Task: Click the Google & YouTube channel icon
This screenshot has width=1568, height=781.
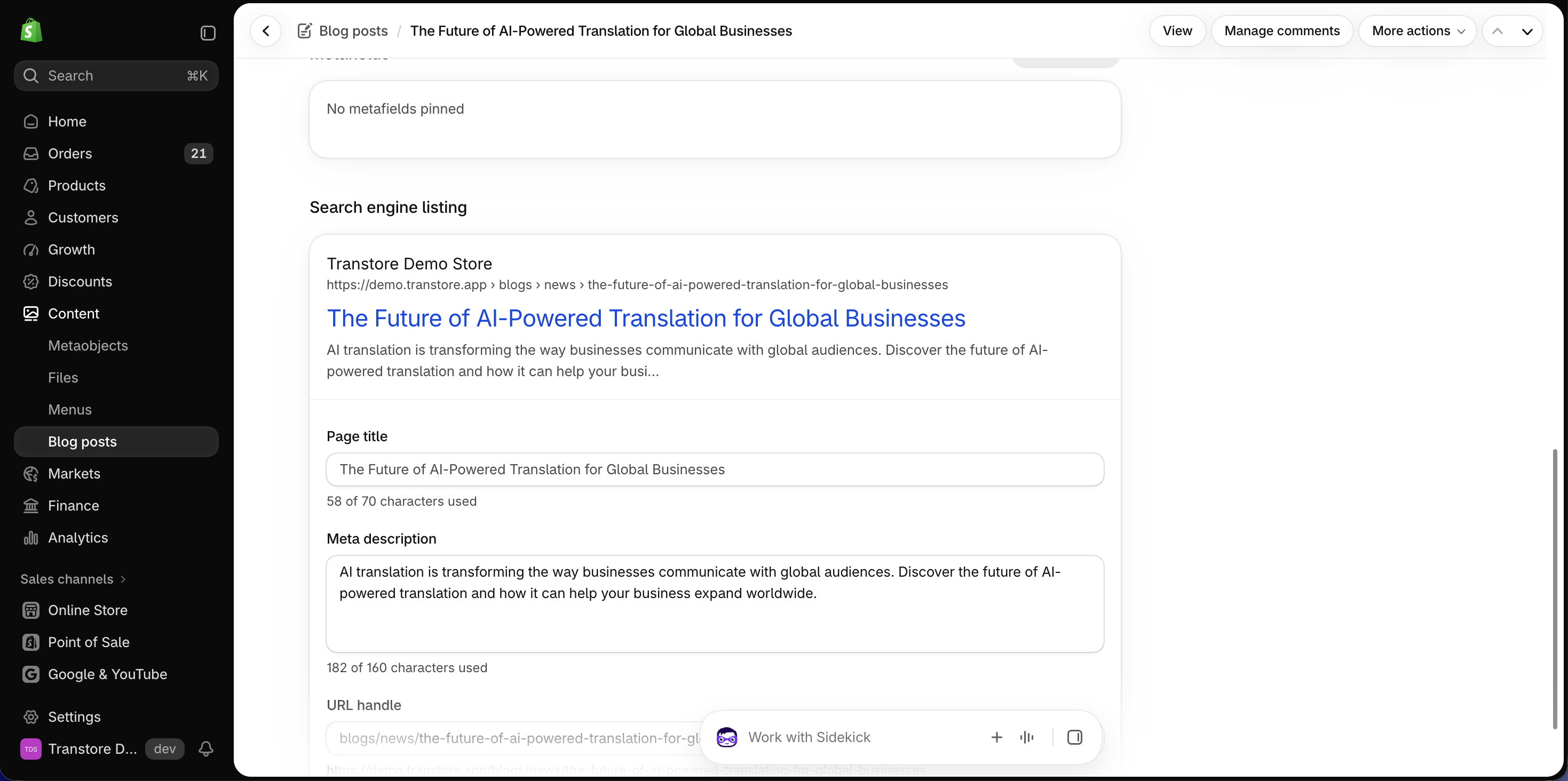Action: [31, 674]
